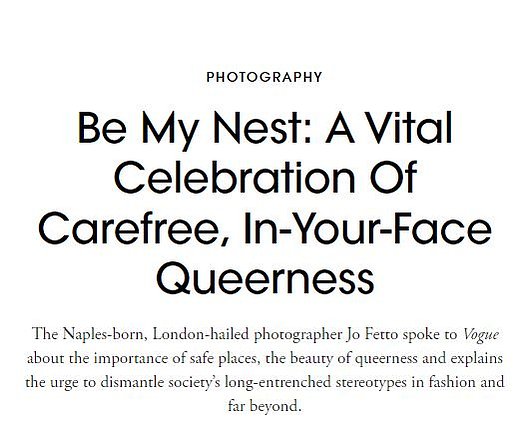528x435 pixels.
Task: Click the word "stereotypes" in the paragraph
Action: (371, 382)
